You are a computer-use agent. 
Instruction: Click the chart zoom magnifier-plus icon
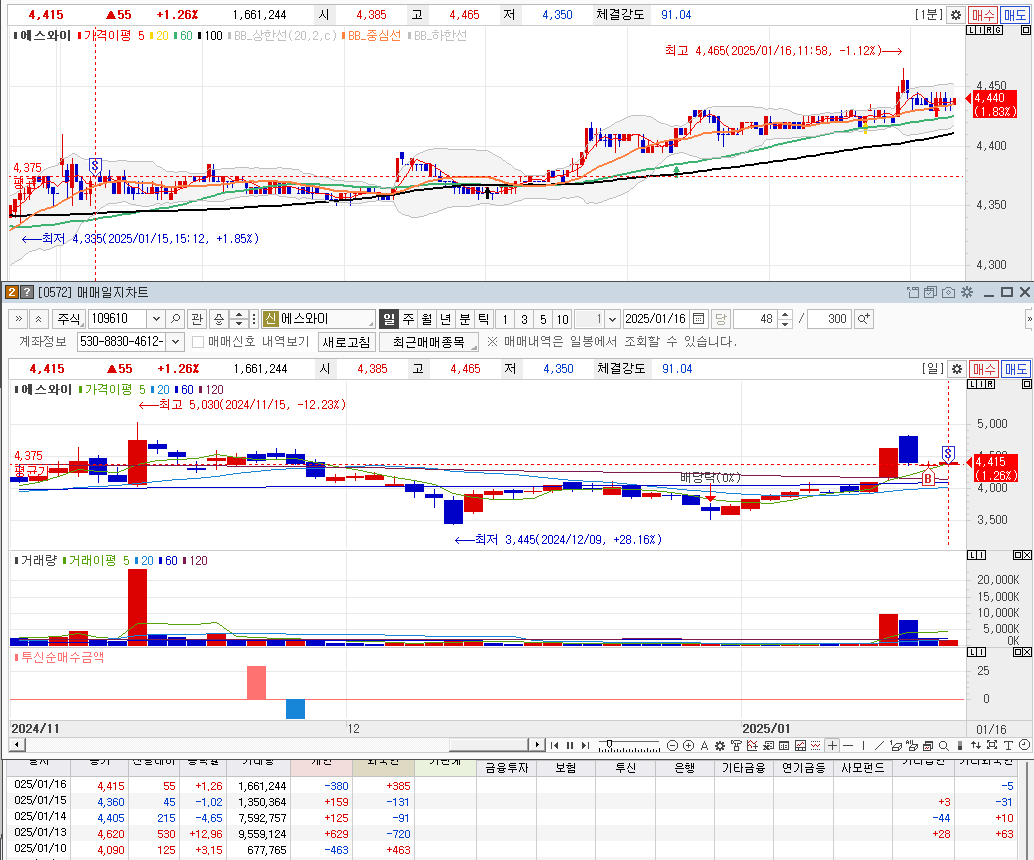point(863,319)
